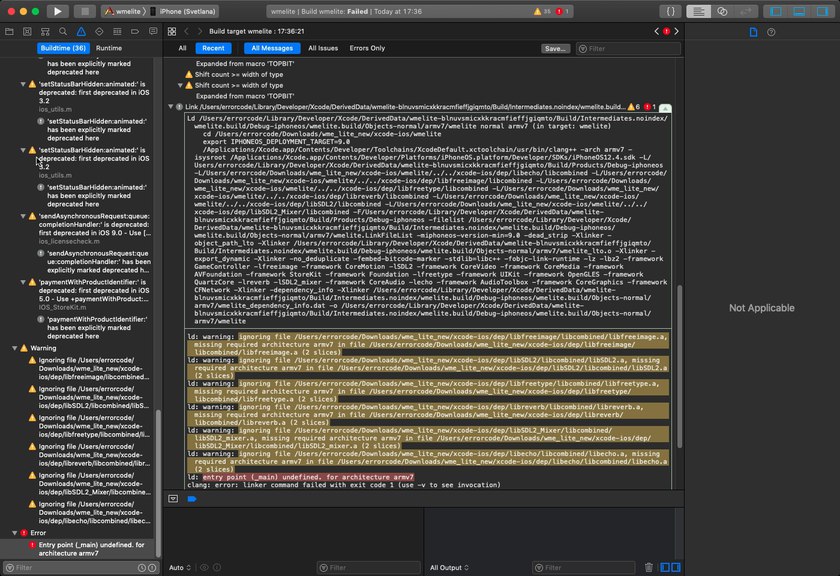The height and width of the screenshot is (576, 840).
Task: Hide the debug area toggle icon
Action: tap(173, 499)
